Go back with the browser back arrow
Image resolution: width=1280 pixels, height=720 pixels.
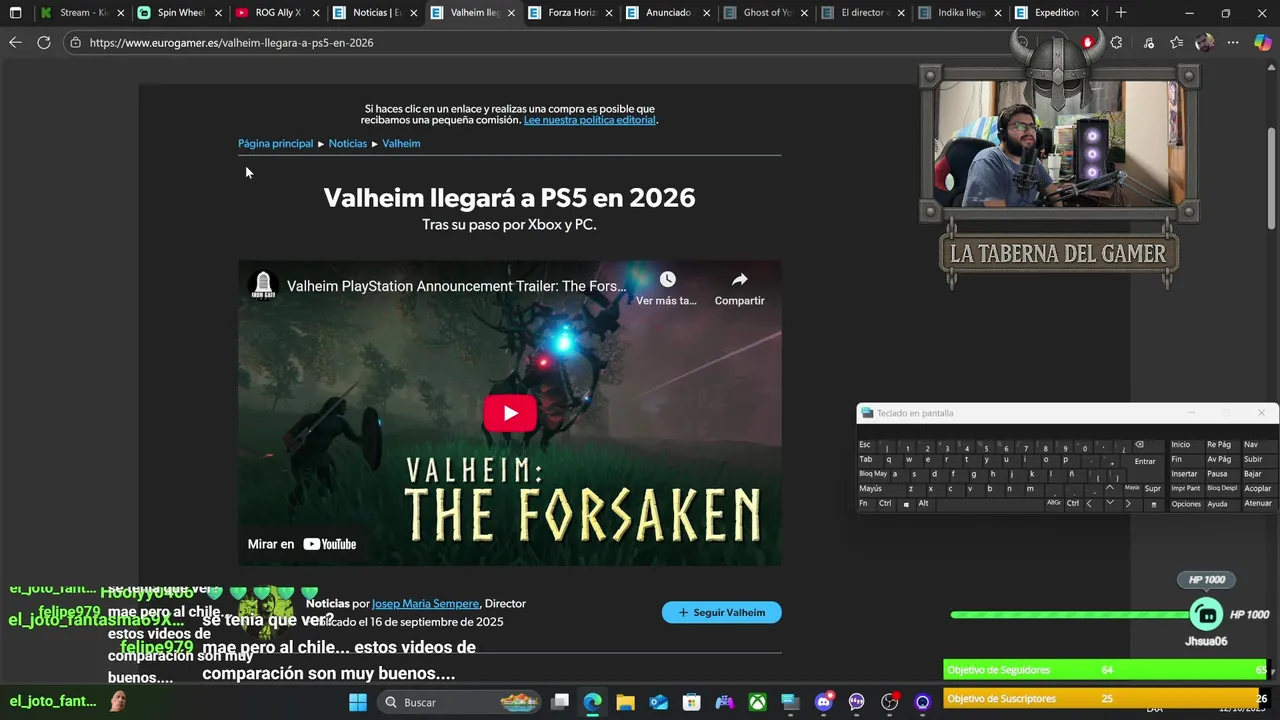pyautogui.click(x=15, y=42)
